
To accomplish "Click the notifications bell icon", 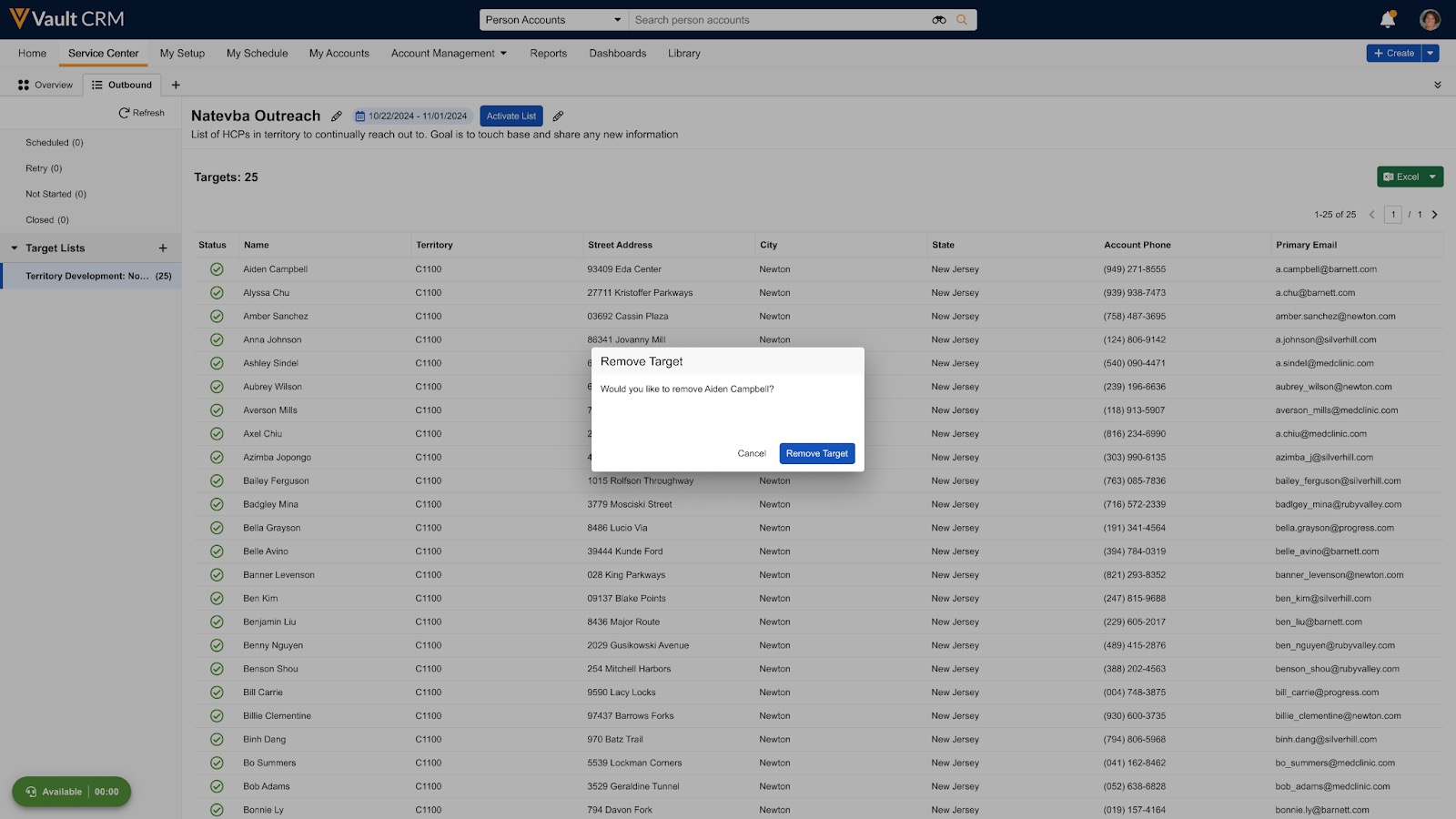I will [1387, 19].
